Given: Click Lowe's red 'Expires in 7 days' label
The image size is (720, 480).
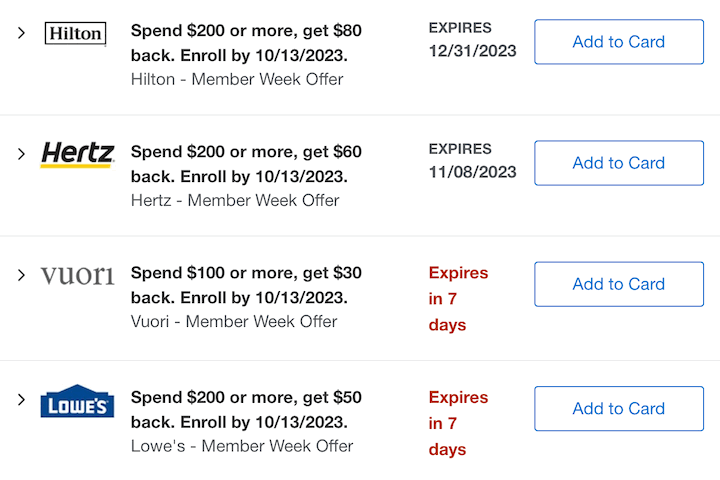Looking at the screenshot, I should [458, 424].
